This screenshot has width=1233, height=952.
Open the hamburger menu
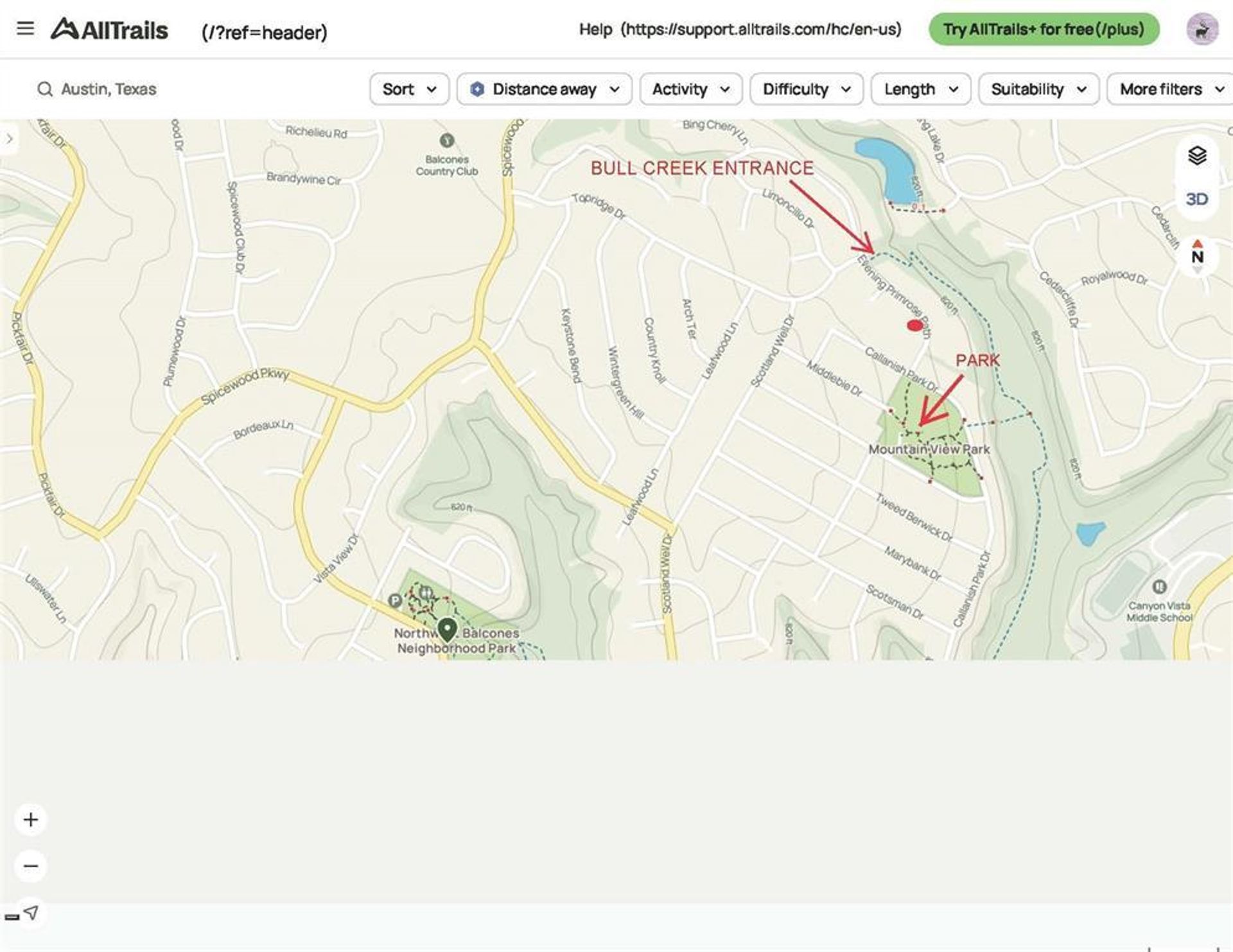click(25, 28)
